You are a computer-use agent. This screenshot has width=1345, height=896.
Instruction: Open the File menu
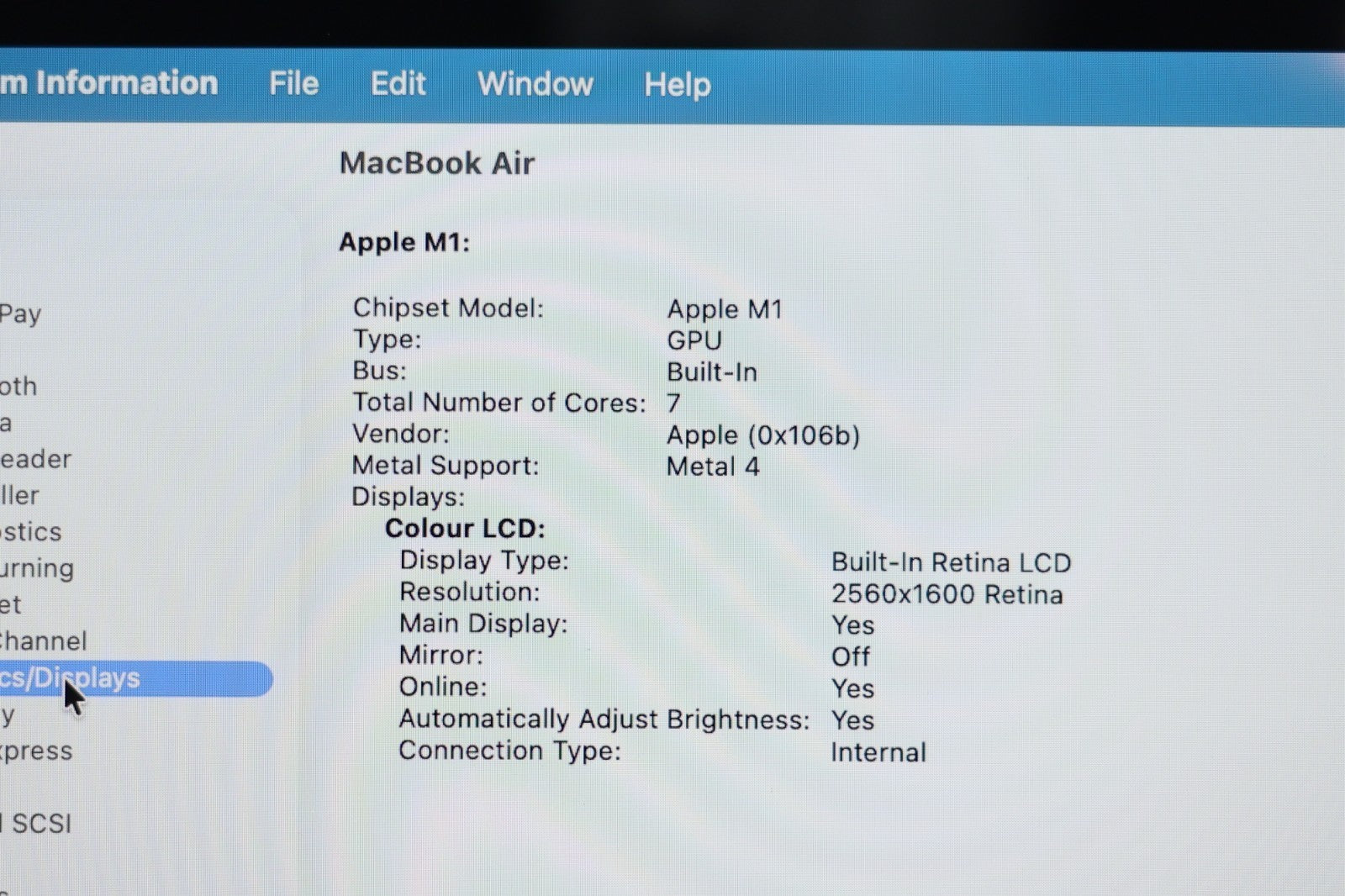pyautogui.click(x=293, y=84)
